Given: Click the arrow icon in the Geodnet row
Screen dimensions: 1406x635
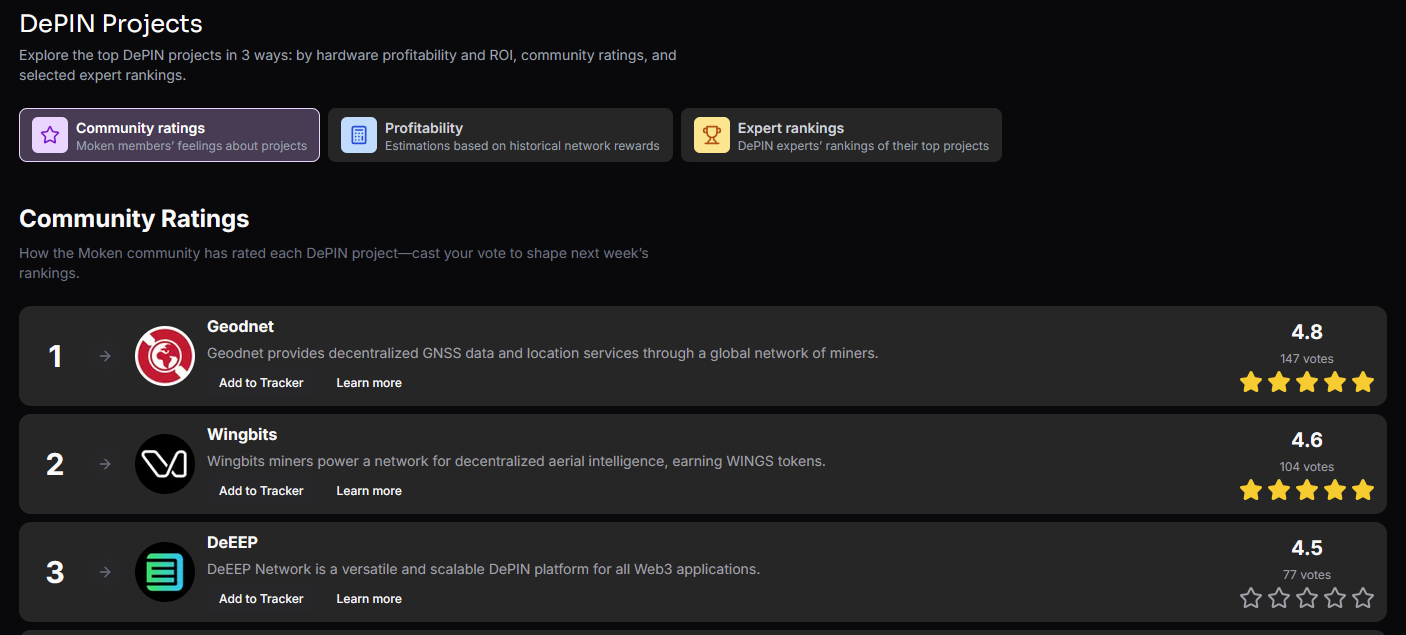Looking at the screenshot, I should tap(105, 356).
